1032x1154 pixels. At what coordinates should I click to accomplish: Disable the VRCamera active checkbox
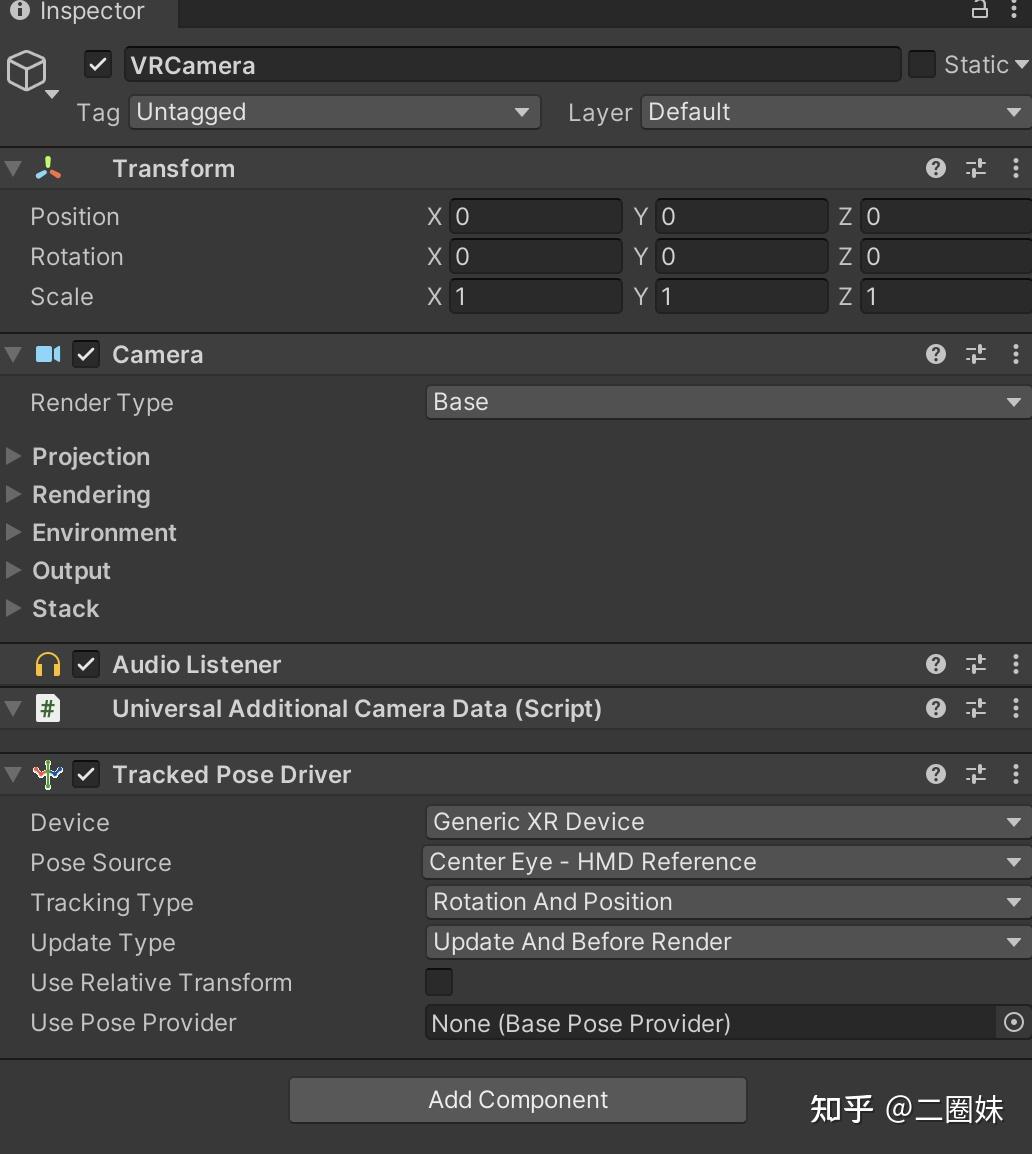coord(97,64)
